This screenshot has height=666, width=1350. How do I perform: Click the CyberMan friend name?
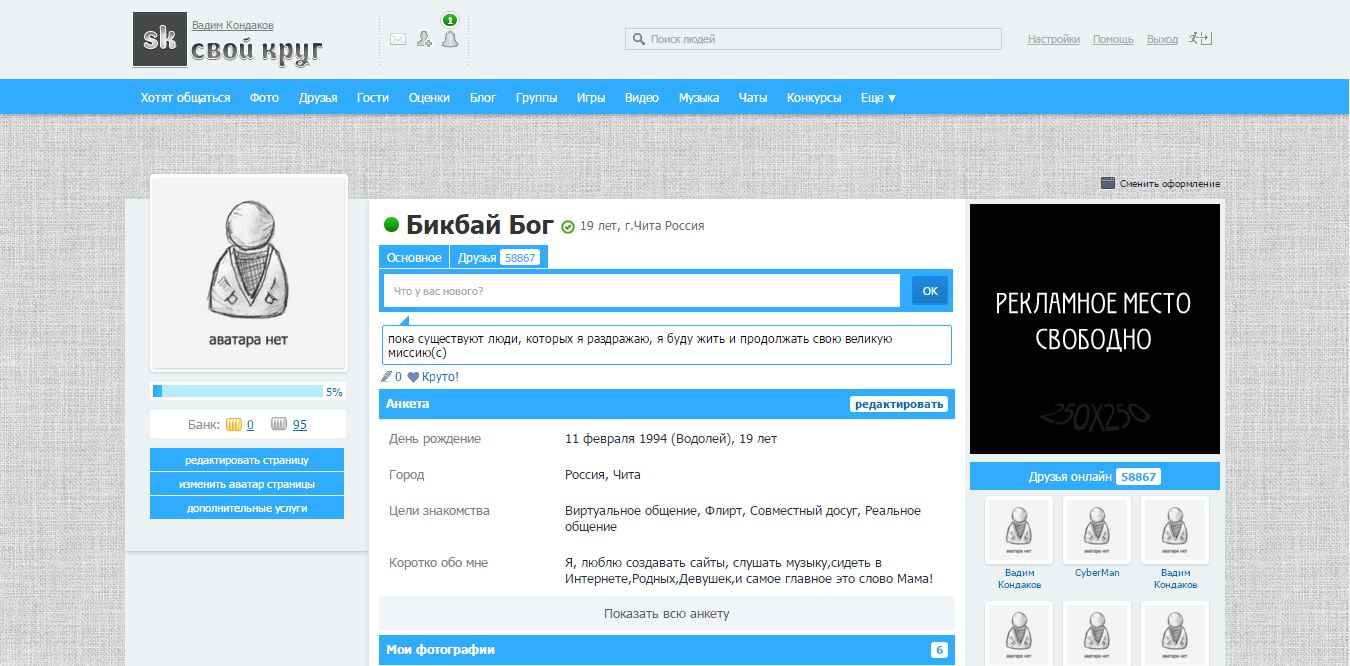click(x=1097, y=573)
